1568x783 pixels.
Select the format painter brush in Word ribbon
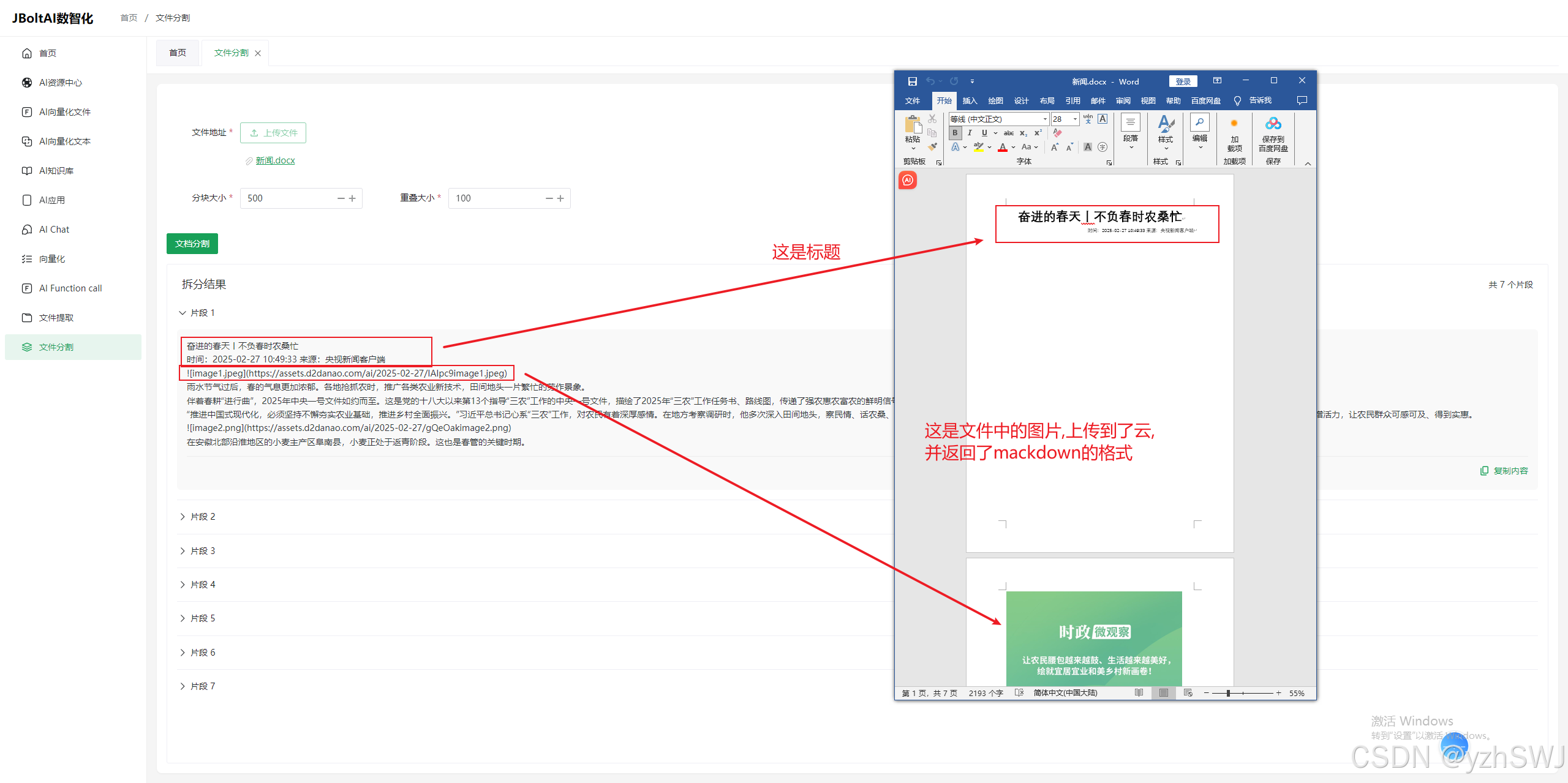932,146
